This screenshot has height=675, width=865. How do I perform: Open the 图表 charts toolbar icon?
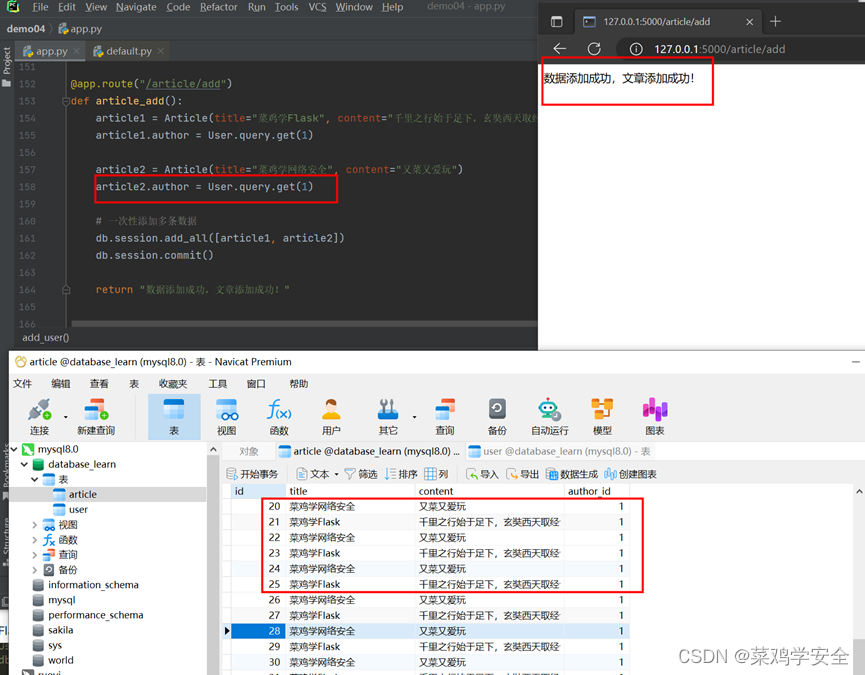(655, 417)
